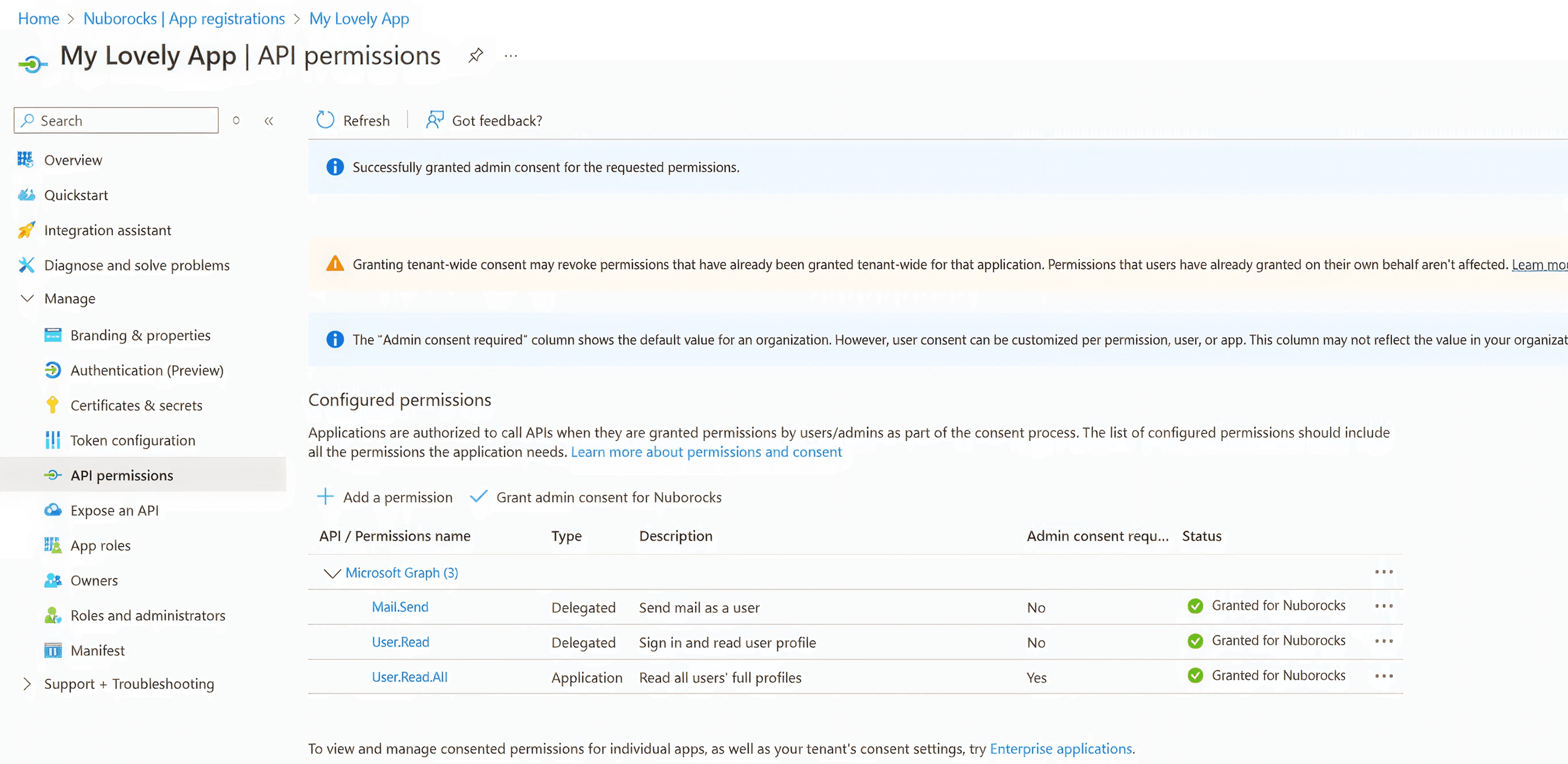Image resolution: width=1568 pixels, height=764 pixels.
Task: Click the User.Read permission link
Action: pos(401,642)
